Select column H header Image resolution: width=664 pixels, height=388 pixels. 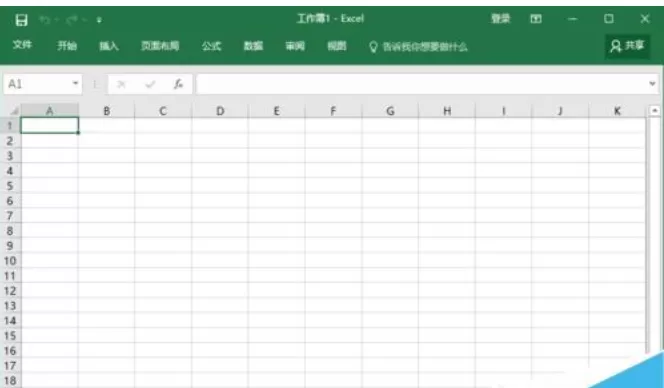[x=447, y=111]
